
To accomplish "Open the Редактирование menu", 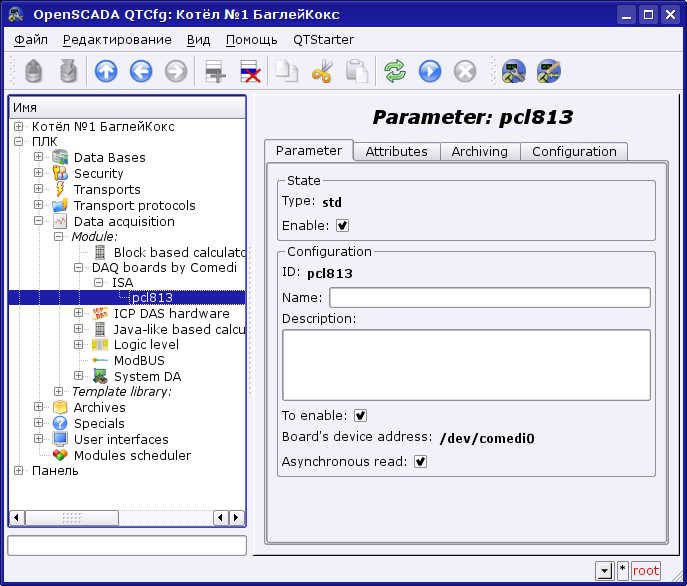I will click(x=116, y=40).
